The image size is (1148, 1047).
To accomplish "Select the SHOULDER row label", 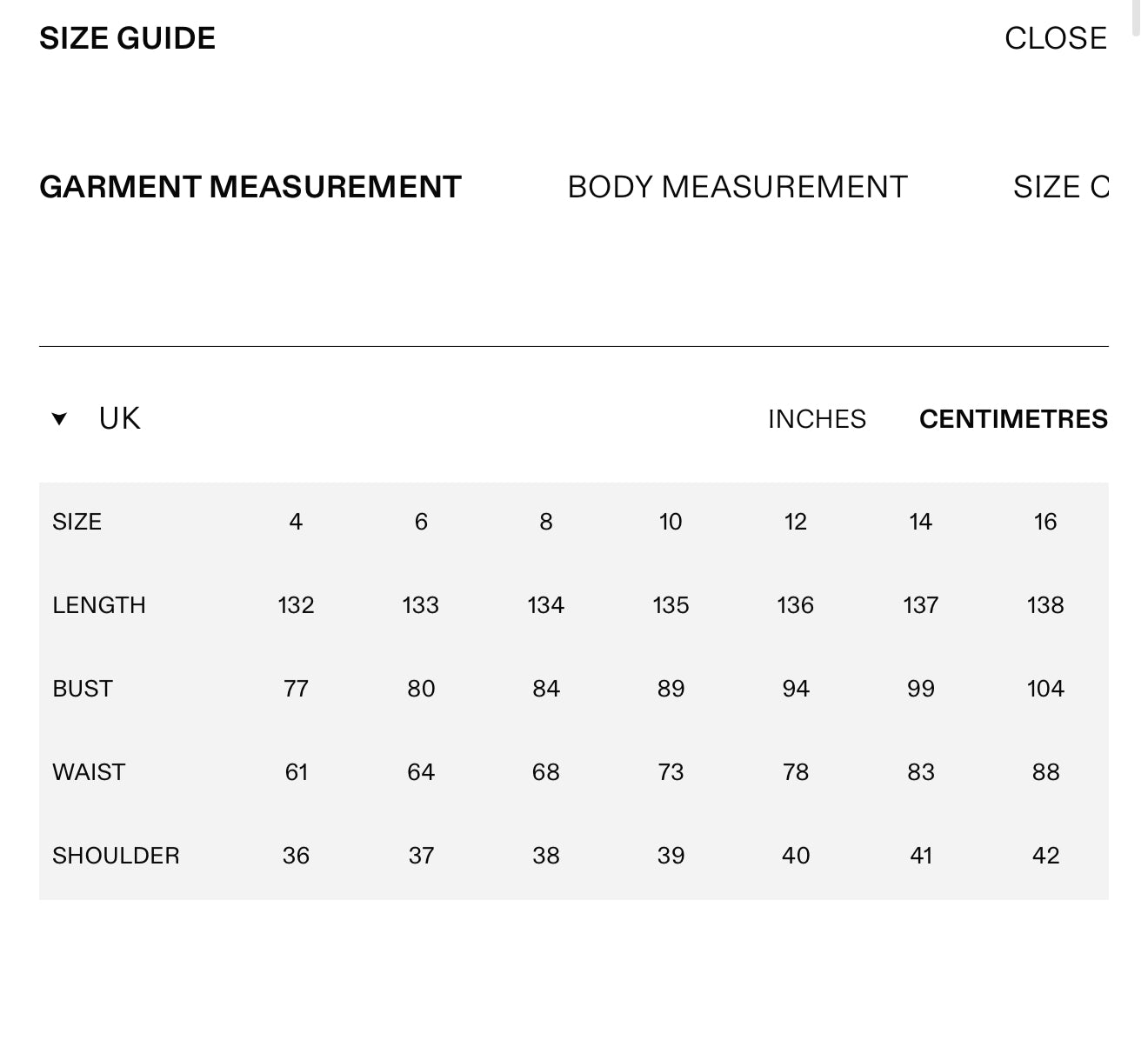I will tap(116, 856).
